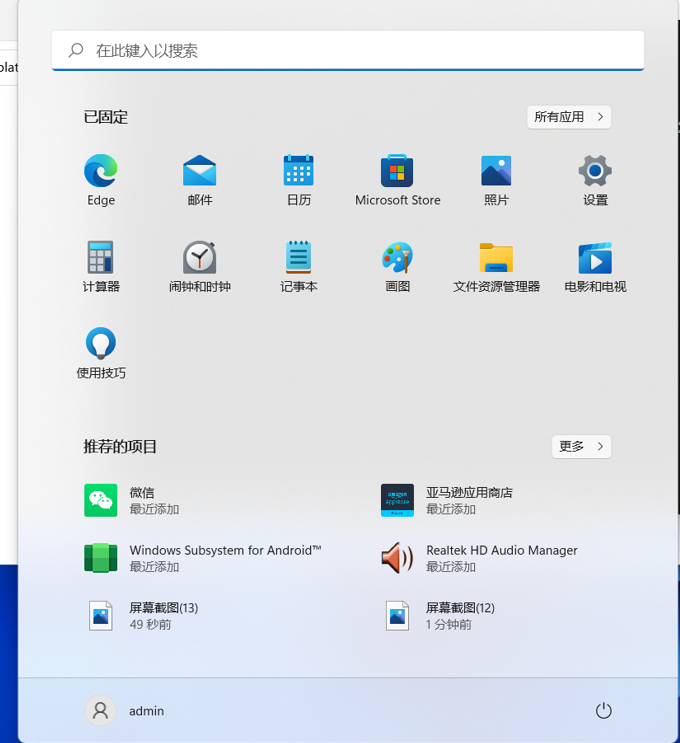The height and width of the screenshot is (743, 680).
Task: Open the 屏幕截图(12) file icon
Action: coord(397,616)
